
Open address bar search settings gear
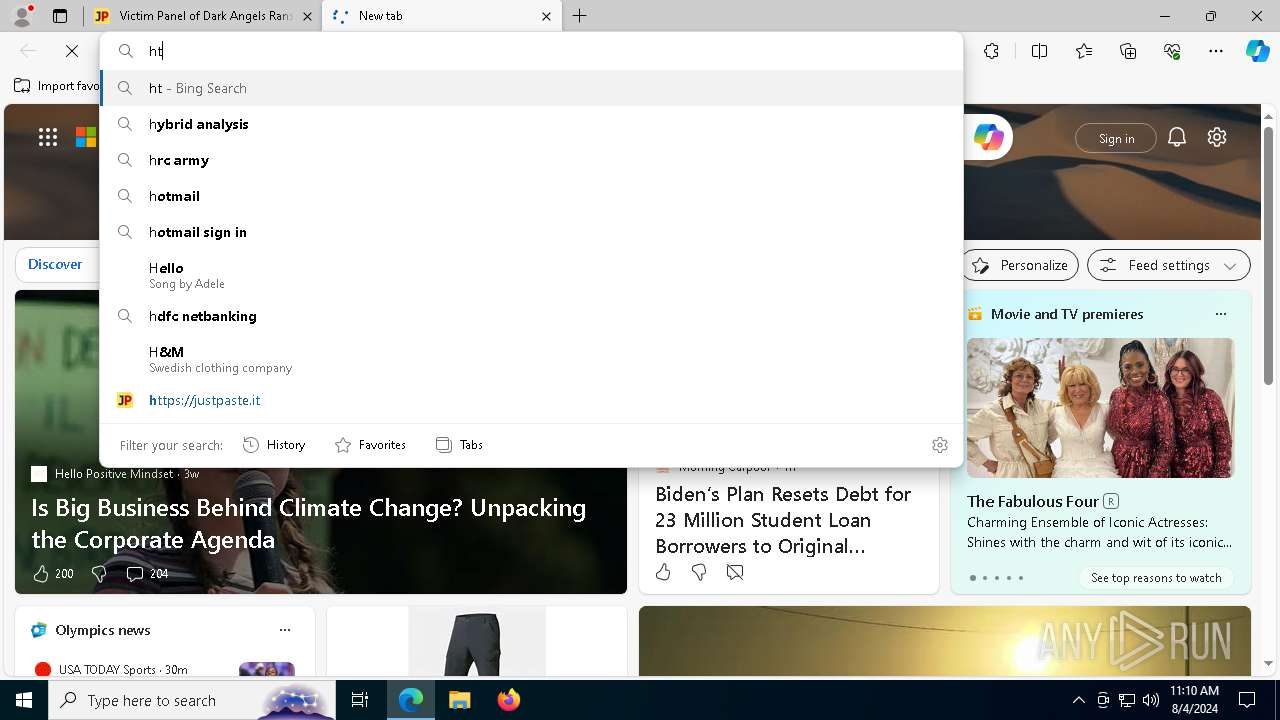point(940,445)
